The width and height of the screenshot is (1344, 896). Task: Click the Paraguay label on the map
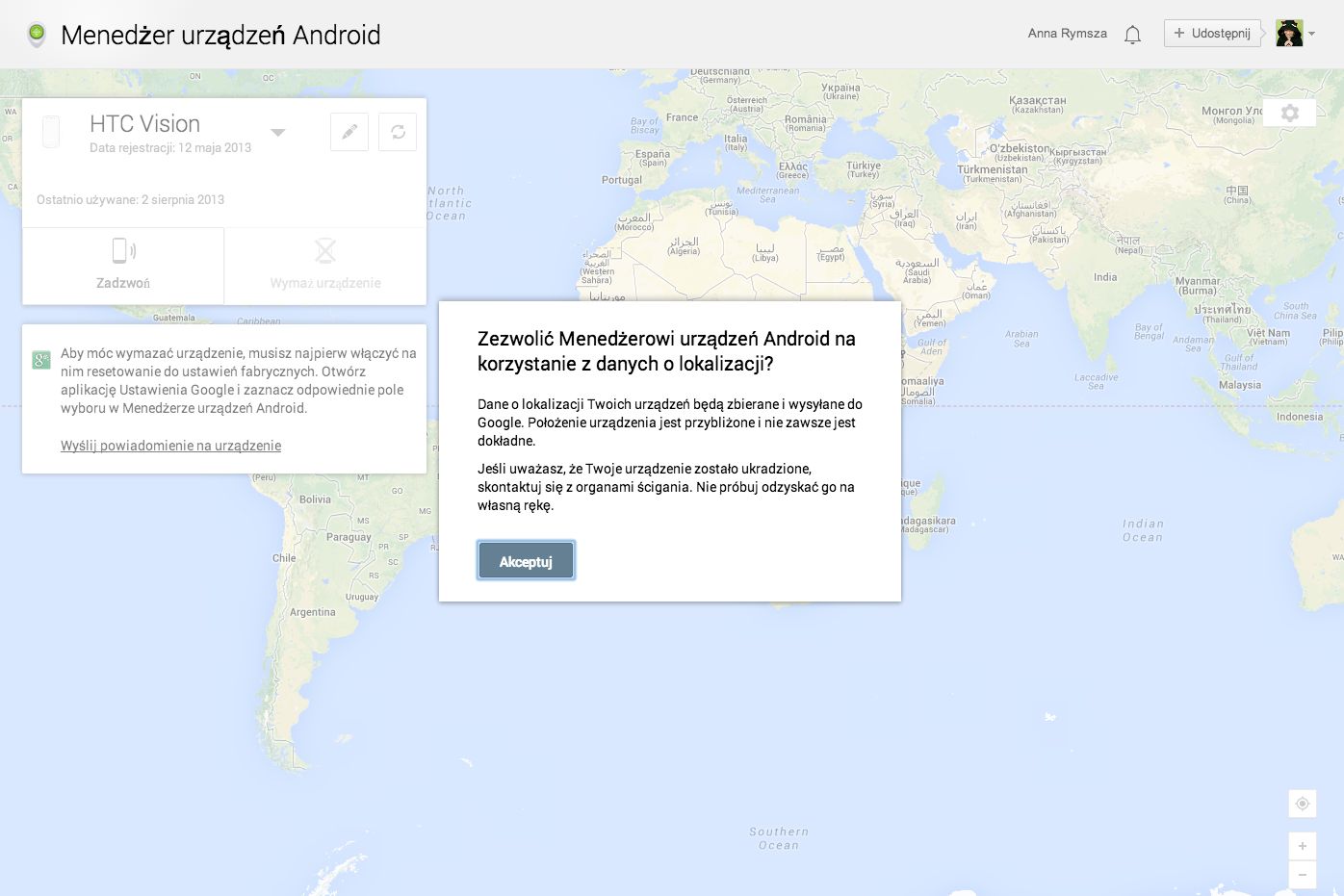349,537
